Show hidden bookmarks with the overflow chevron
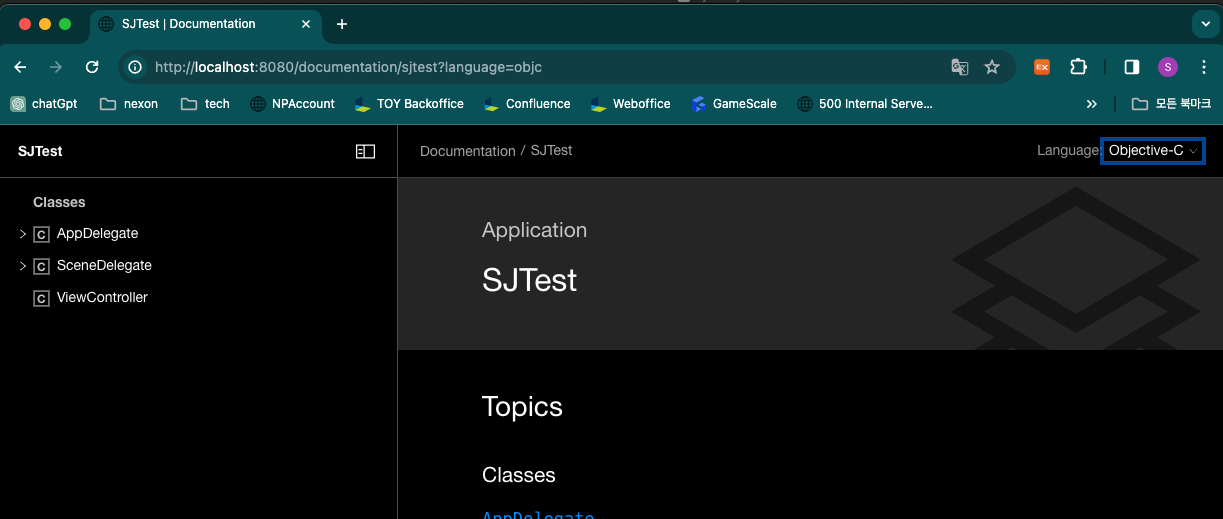1223x519 pixels. pyautogui.click(x=1091, y=104)
